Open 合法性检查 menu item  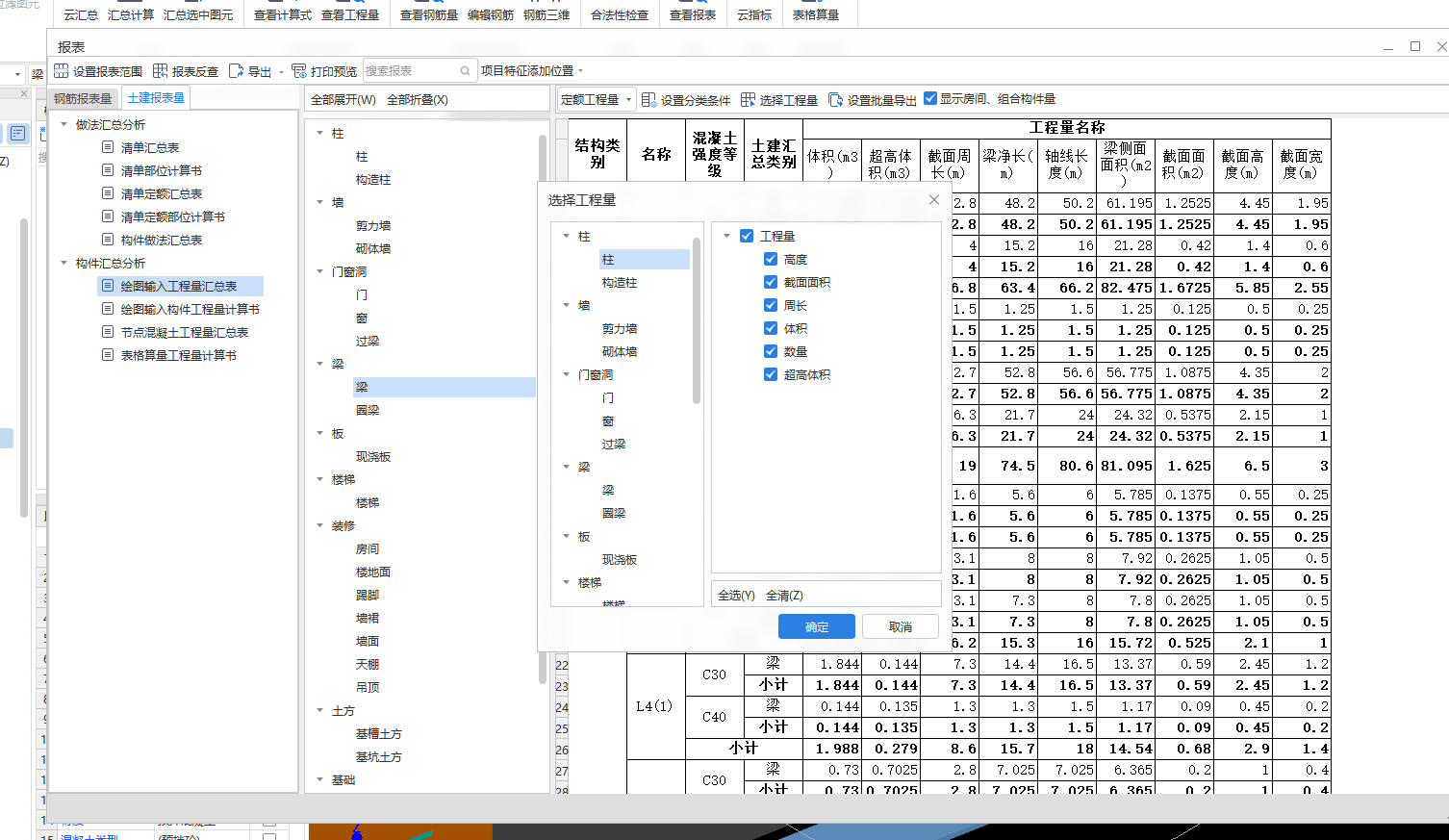pos(620,15)
